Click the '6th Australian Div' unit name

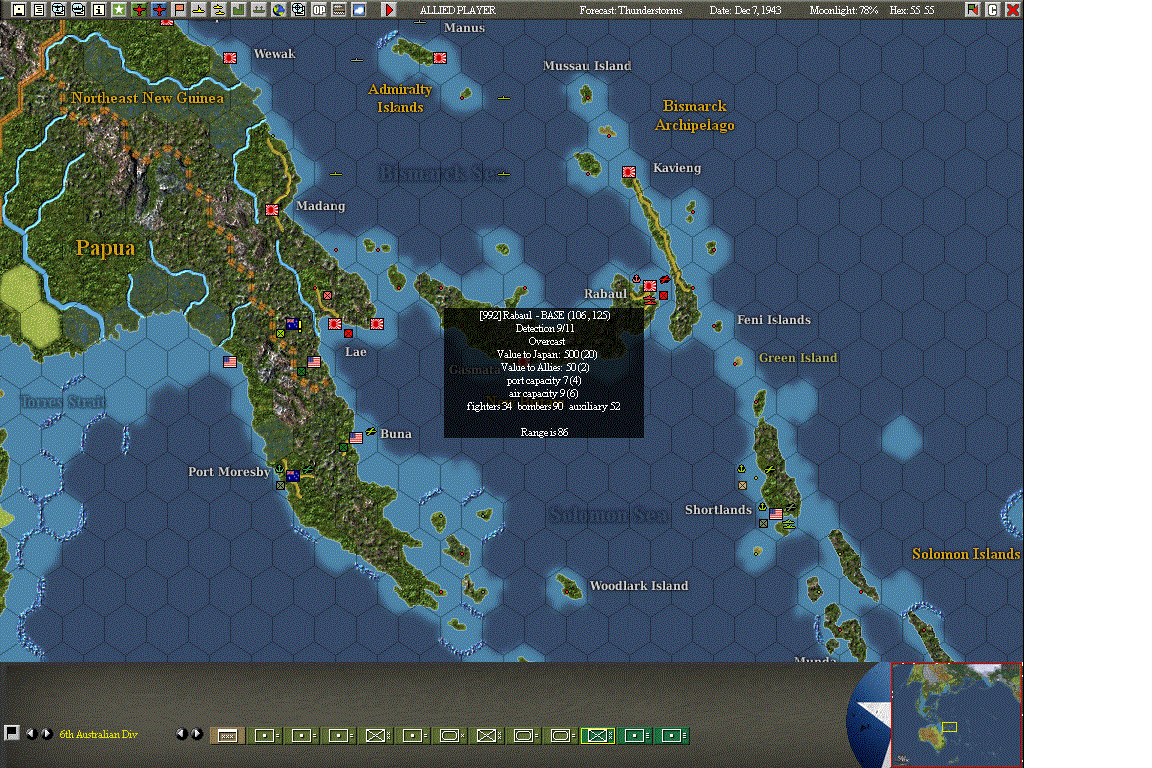[x=98, y=734]
